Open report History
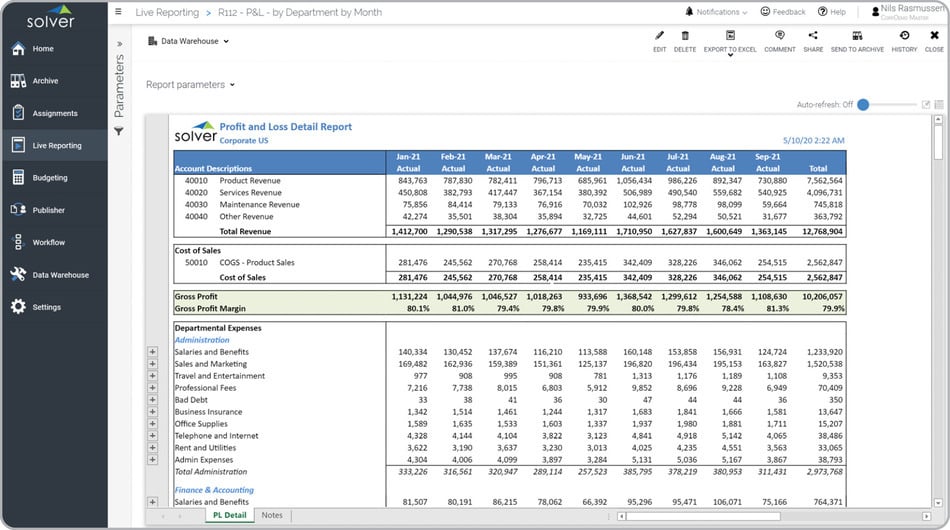Screen dimensions: 950x530 pyautogui.click(x=904, y=36)
